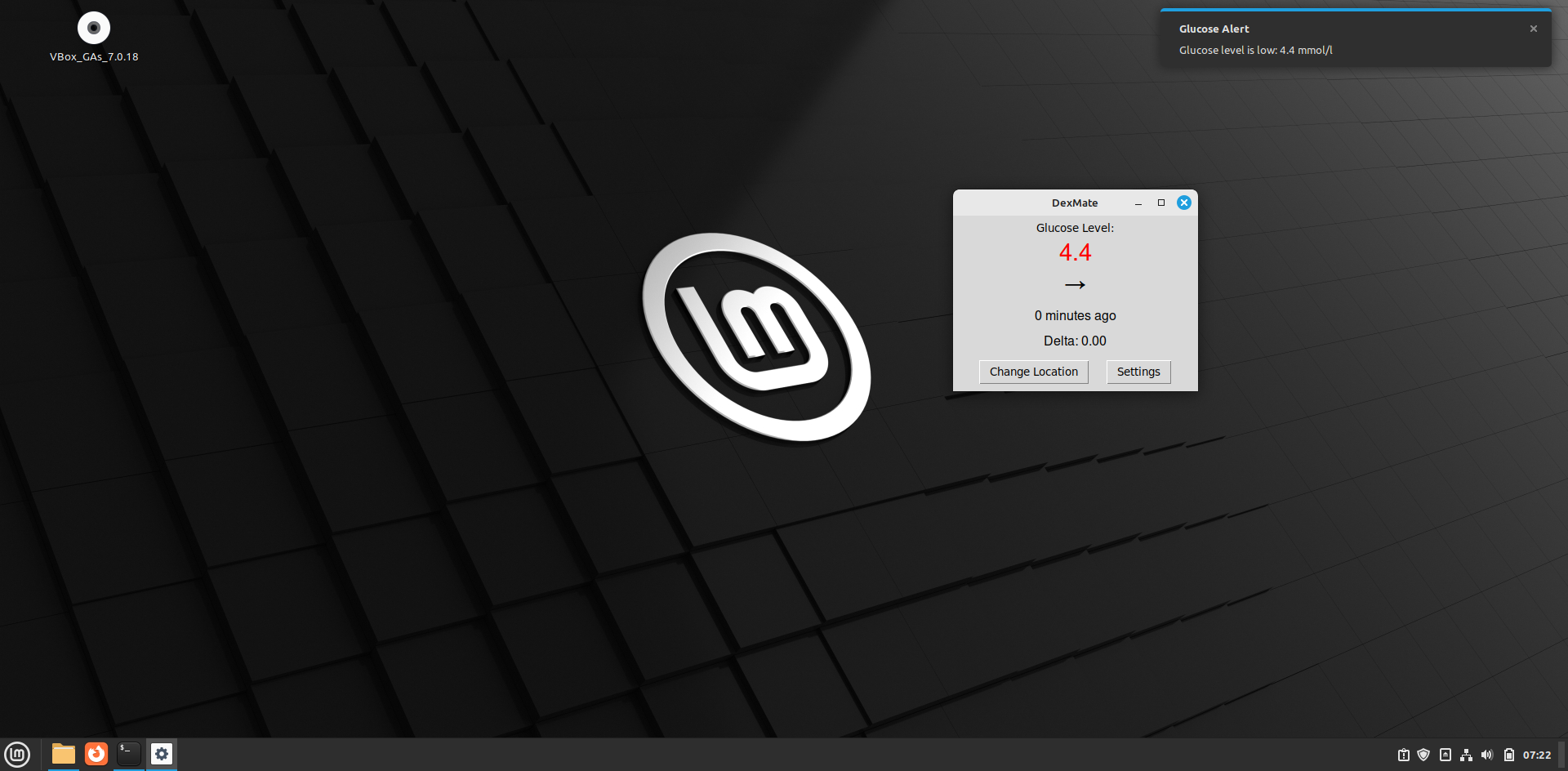Click the glucose trend arrow in DexMate
The image size is (1568, 771).
(1075, 285)
